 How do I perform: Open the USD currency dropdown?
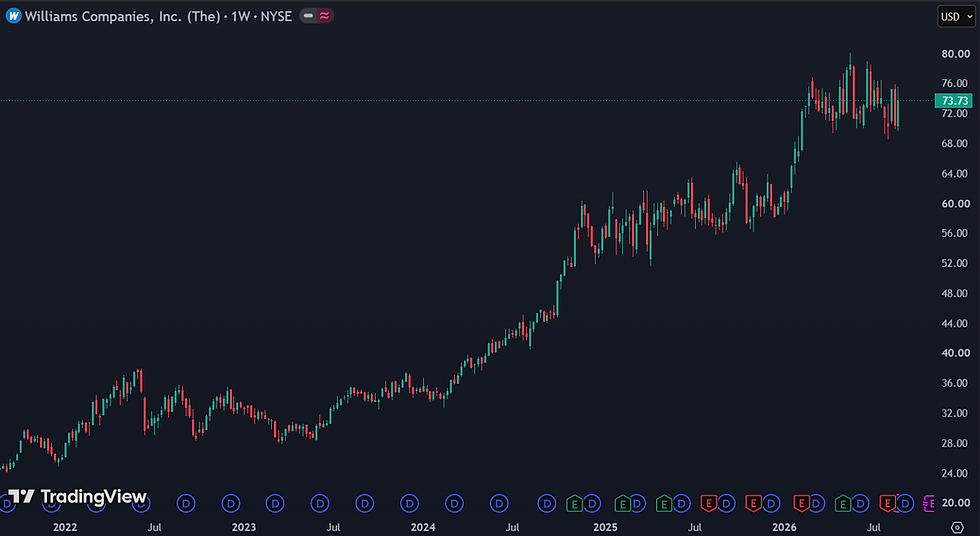[956, 17]
